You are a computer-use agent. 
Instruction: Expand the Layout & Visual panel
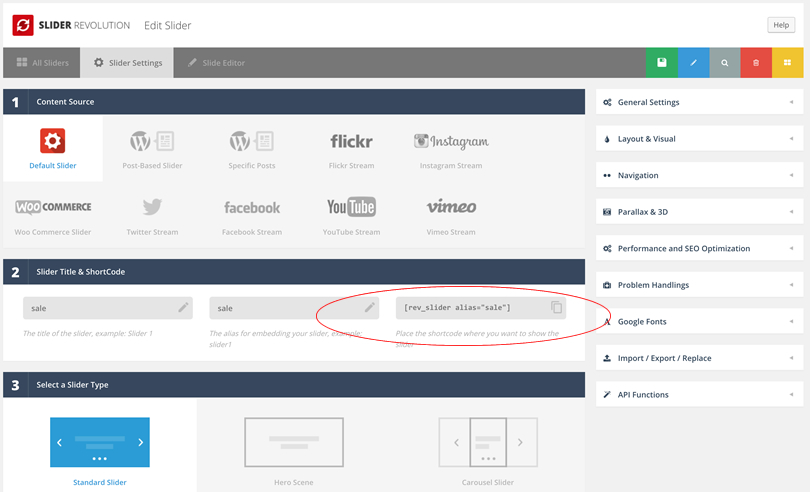pyautogui.click(x=699, y=139)
